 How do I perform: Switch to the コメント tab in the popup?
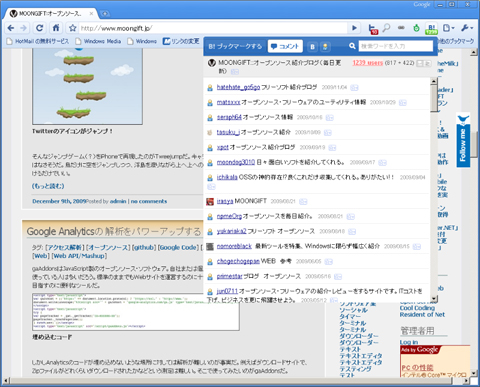pyautogui.click(x=285, y=46)
